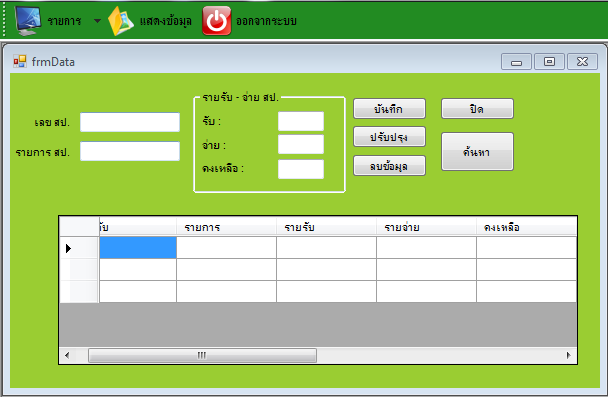
Task: Click the ปรับปรุง update button
Action: tap(389, 137)
